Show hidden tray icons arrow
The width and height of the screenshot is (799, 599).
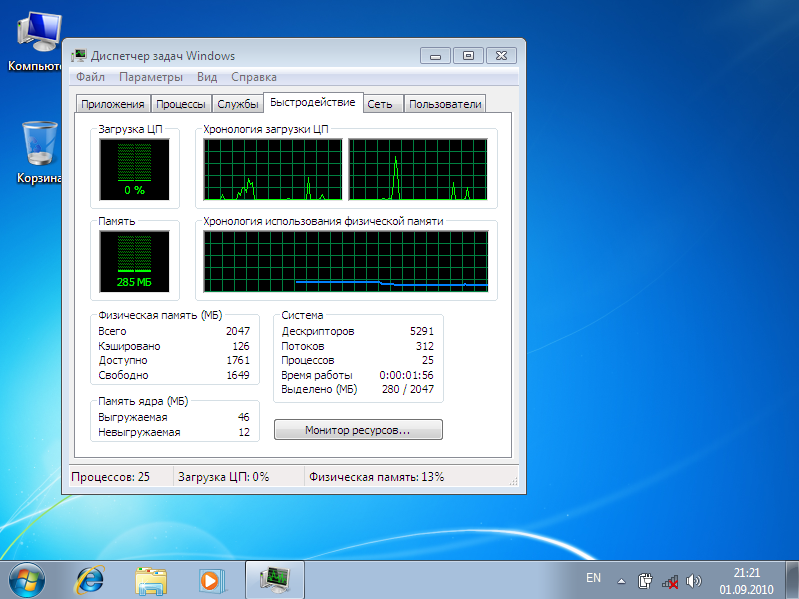[x=622, y=580]
